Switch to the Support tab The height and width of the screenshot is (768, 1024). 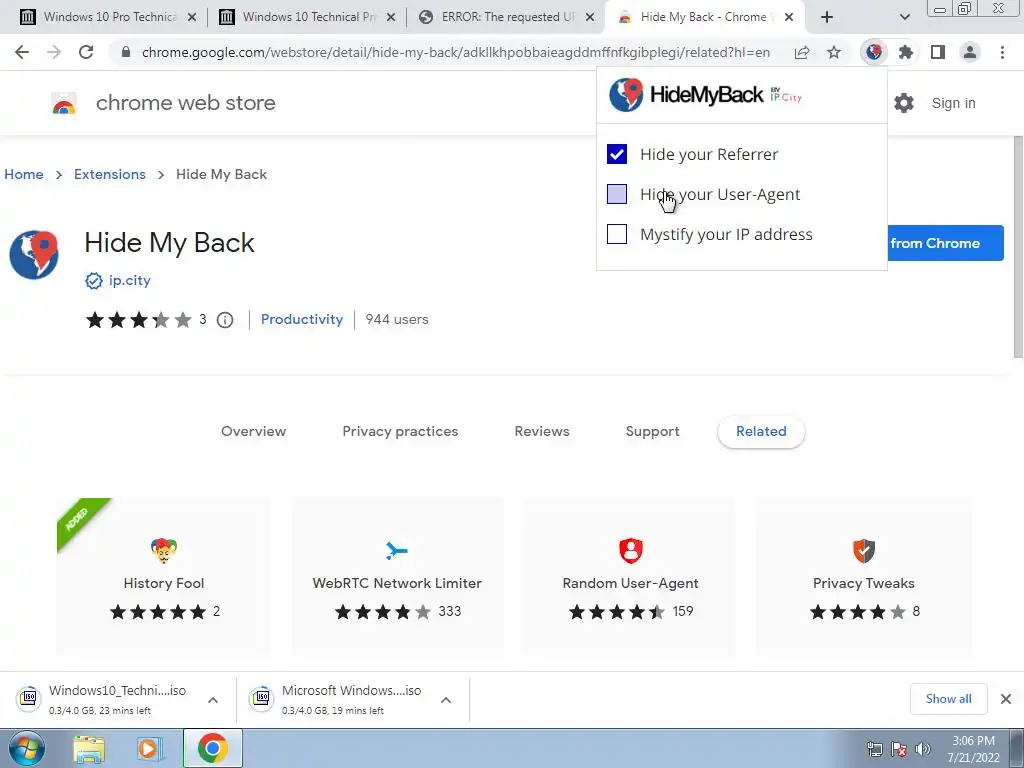(652, 431)
